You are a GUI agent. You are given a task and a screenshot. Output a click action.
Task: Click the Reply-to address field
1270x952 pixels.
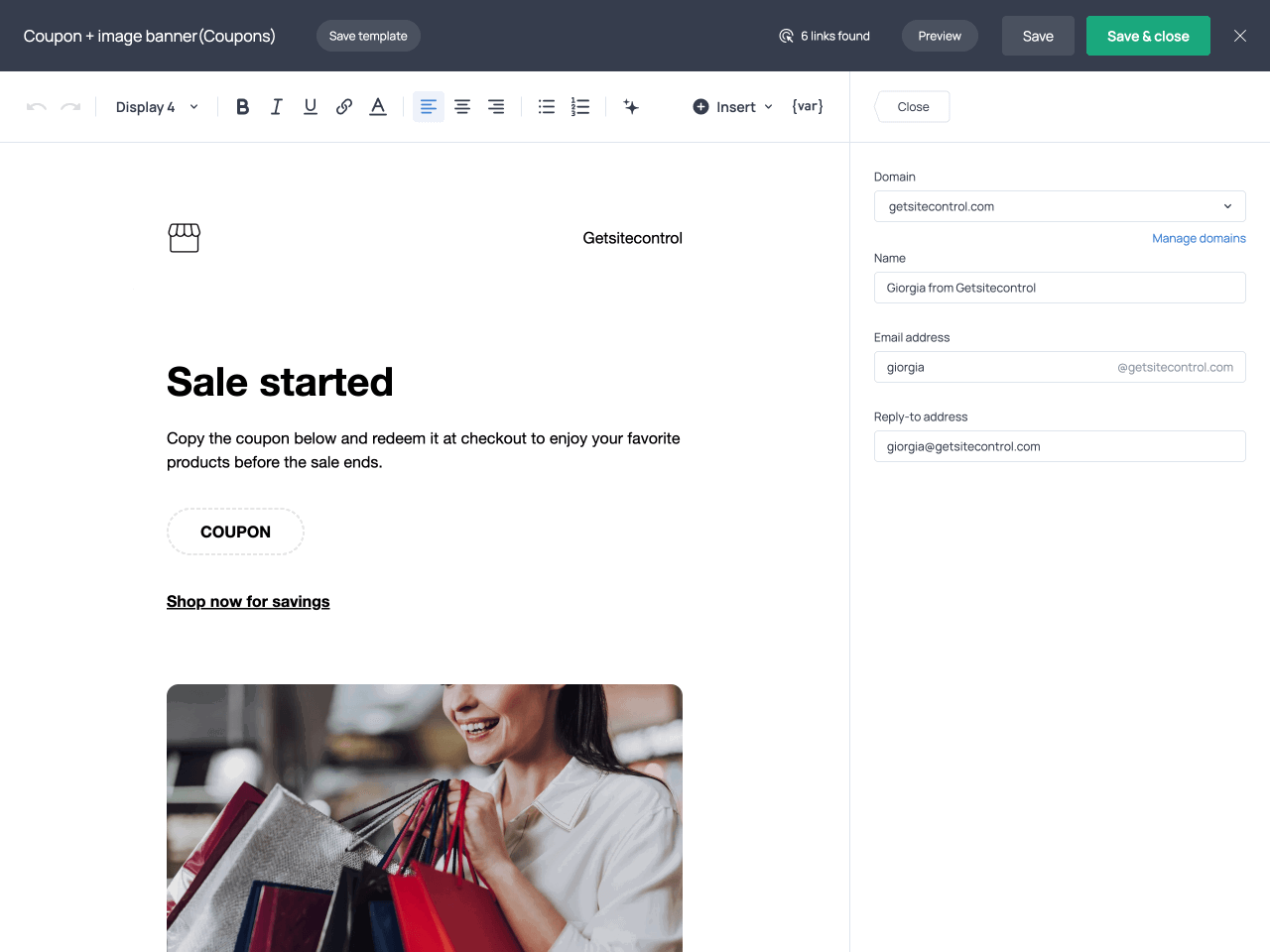tap(1059, 446)
